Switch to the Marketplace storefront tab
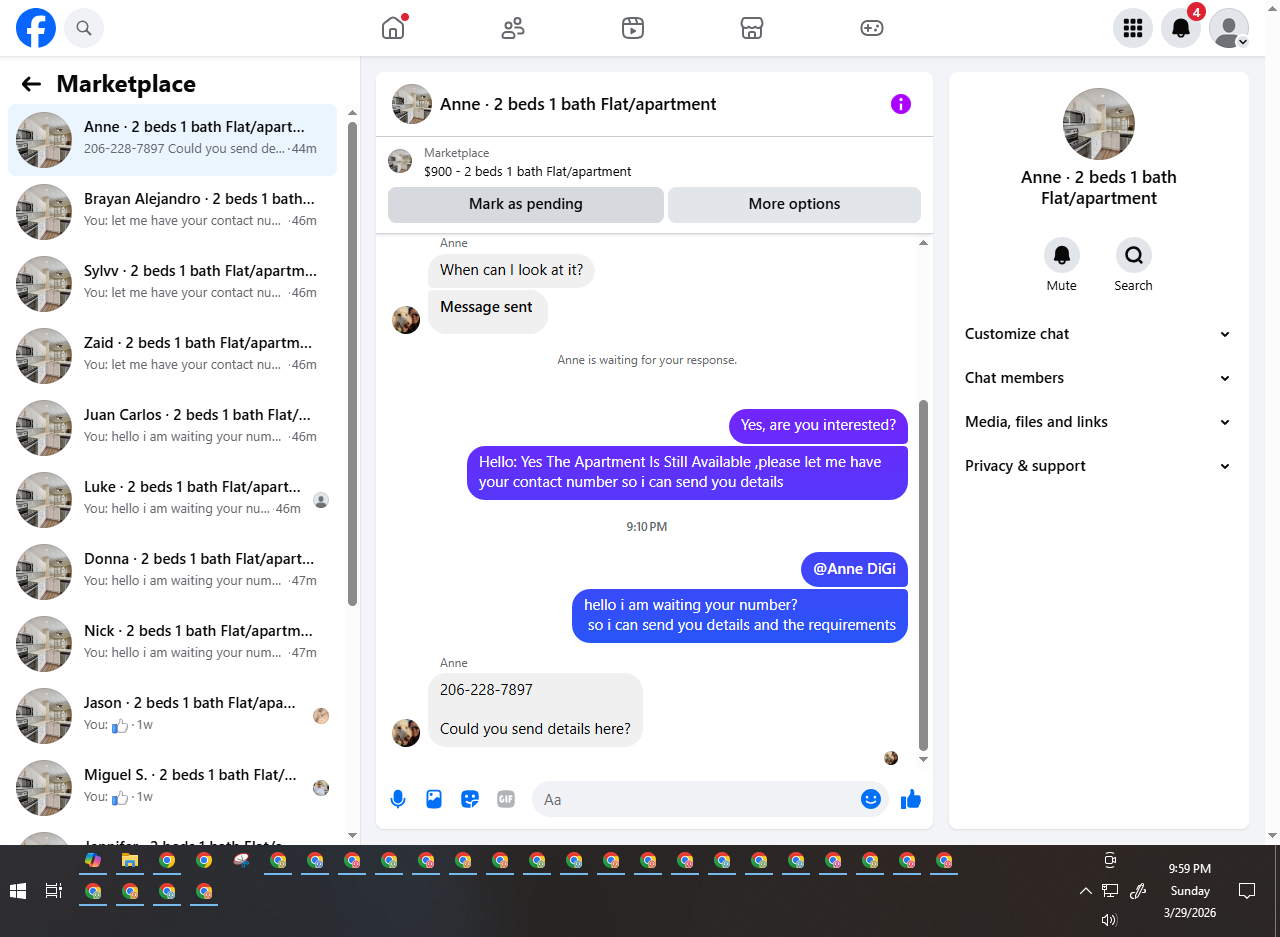 [752, 28]
